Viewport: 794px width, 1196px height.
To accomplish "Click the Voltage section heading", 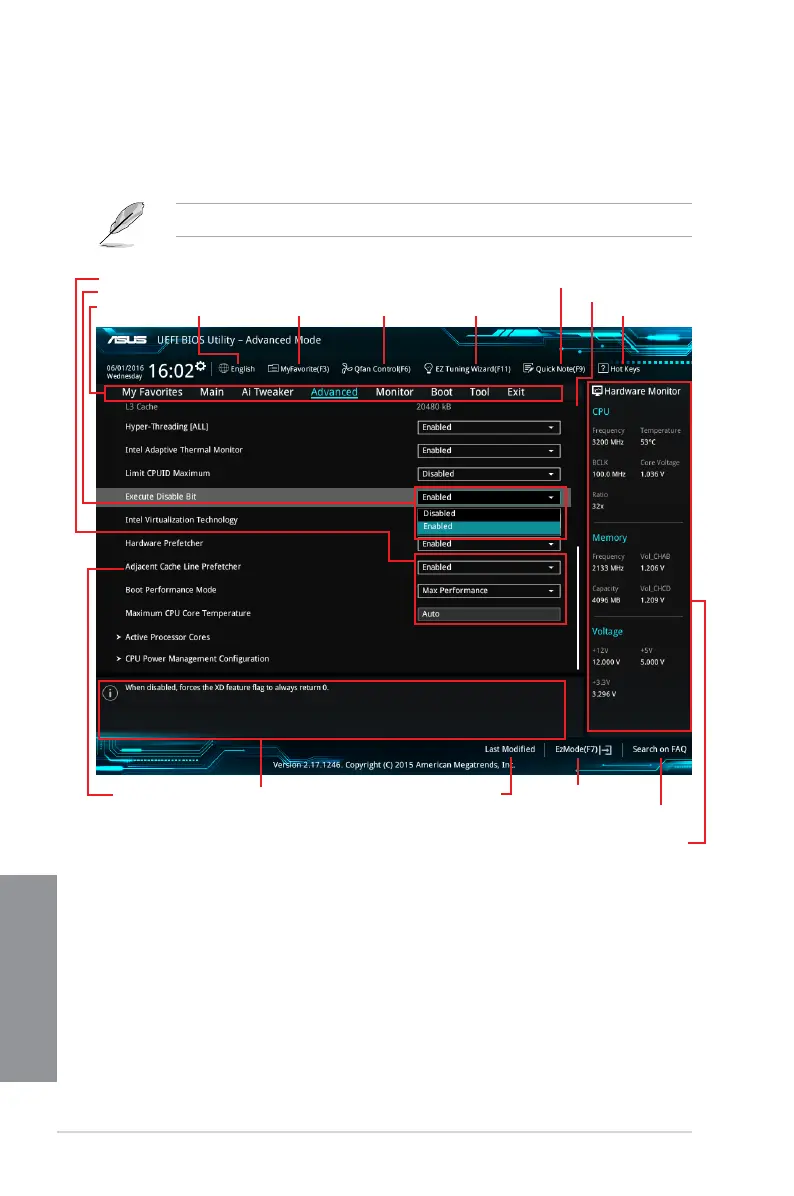I will click(x=607, y=632).
